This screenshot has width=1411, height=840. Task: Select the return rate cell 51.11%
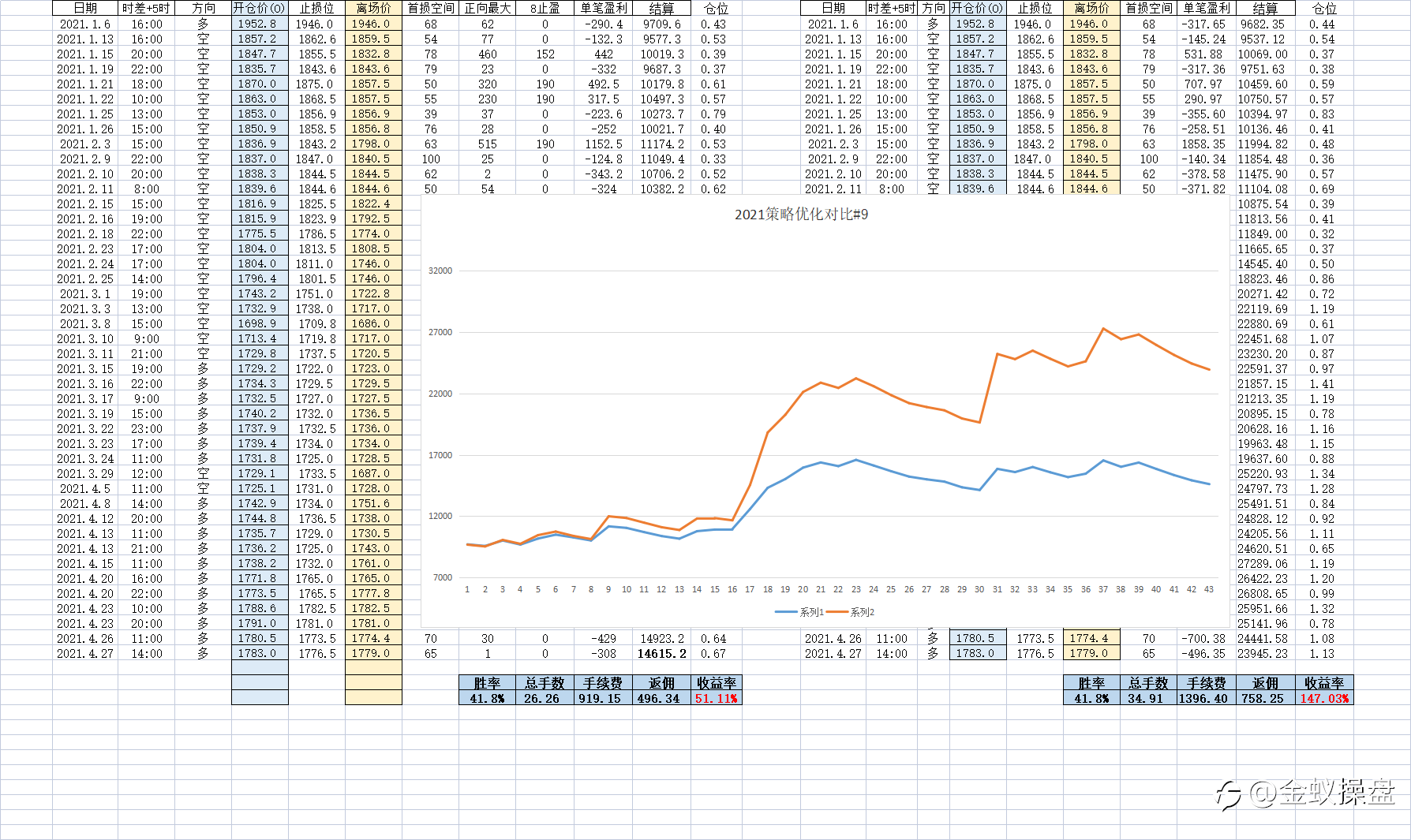click(x=717, y=699)
